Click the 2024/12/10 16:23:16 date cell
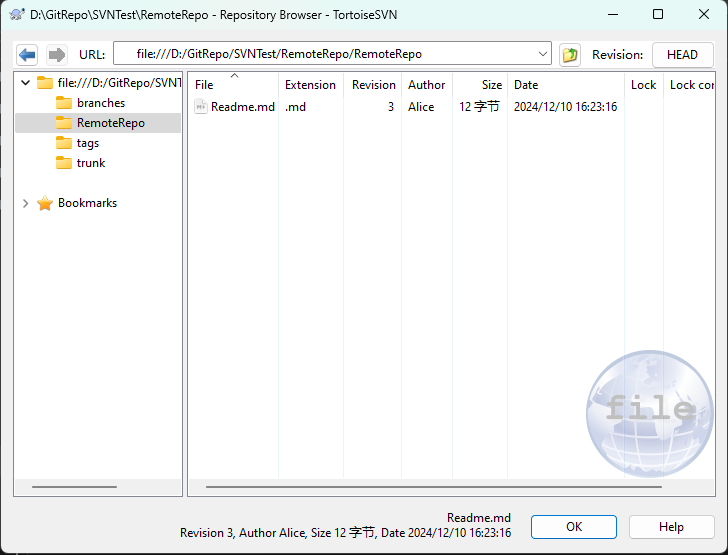The height and width of the screenshot is (555, 728). (566, 107)
